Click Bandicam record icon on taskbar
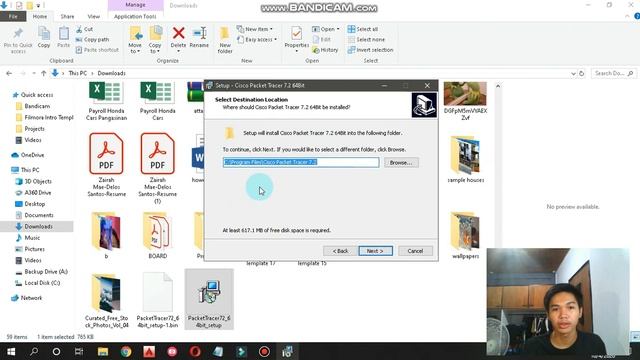 [264, 351]
